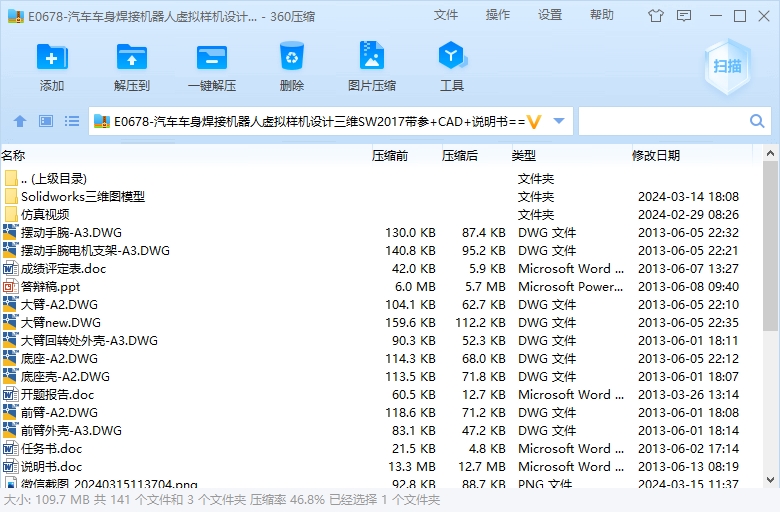Click the scrollbar up arrow
780x512 pixels.
(x=770, y=154)
